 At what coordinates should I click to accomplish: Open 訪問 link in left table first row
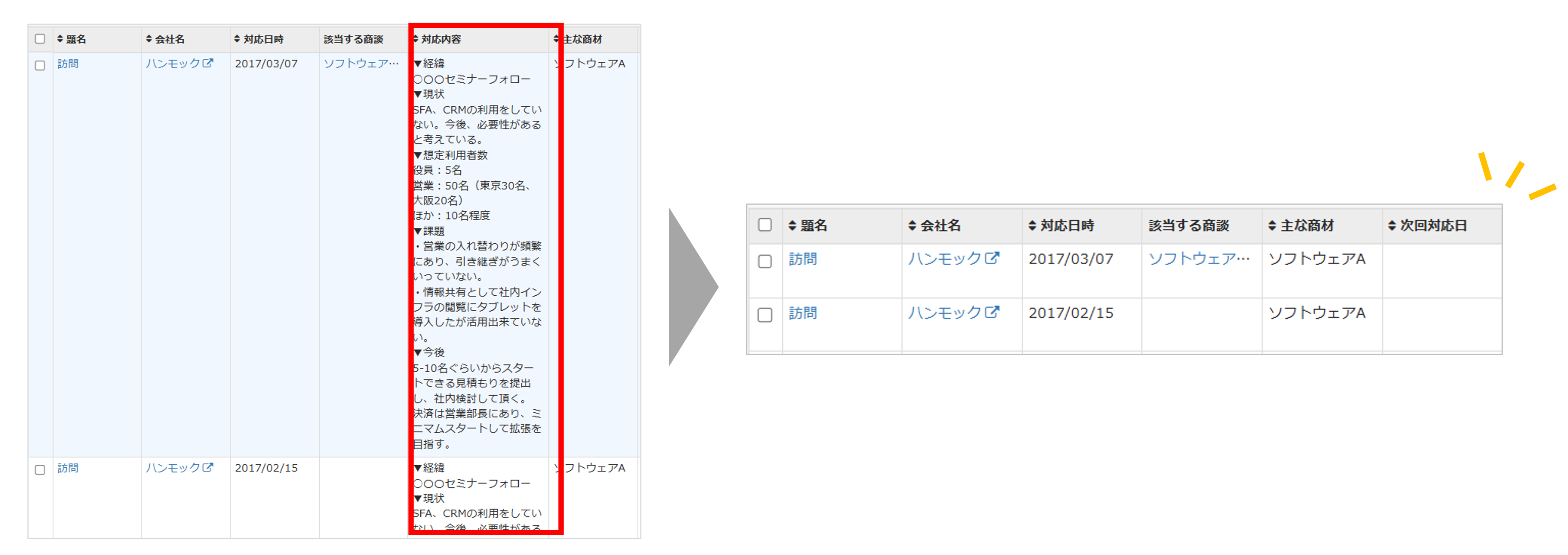tap(68, 64)
